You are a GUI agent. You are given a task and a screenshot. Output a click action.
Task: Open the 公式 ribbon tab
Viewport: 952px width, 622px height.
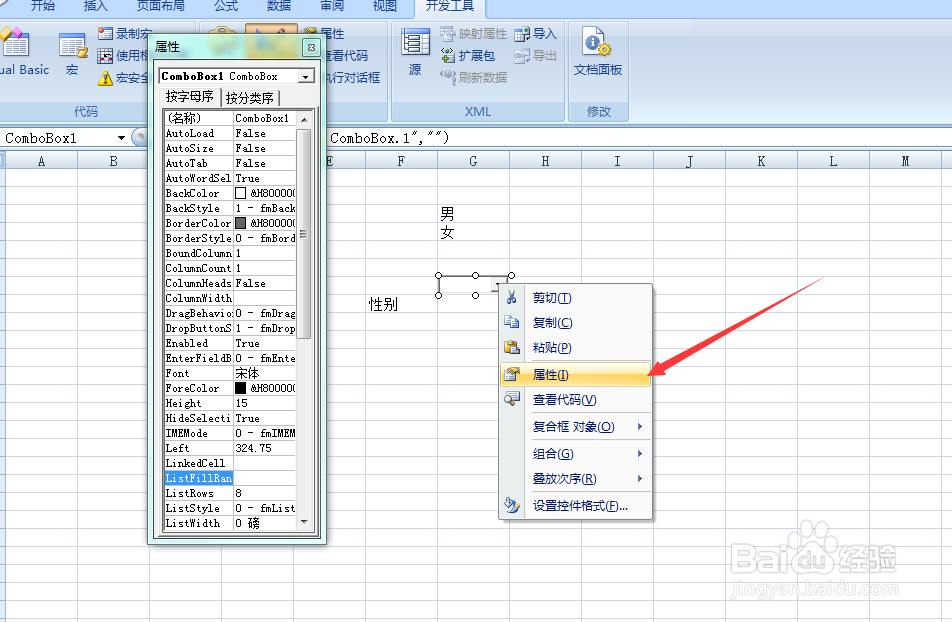[x=226, y=6]
